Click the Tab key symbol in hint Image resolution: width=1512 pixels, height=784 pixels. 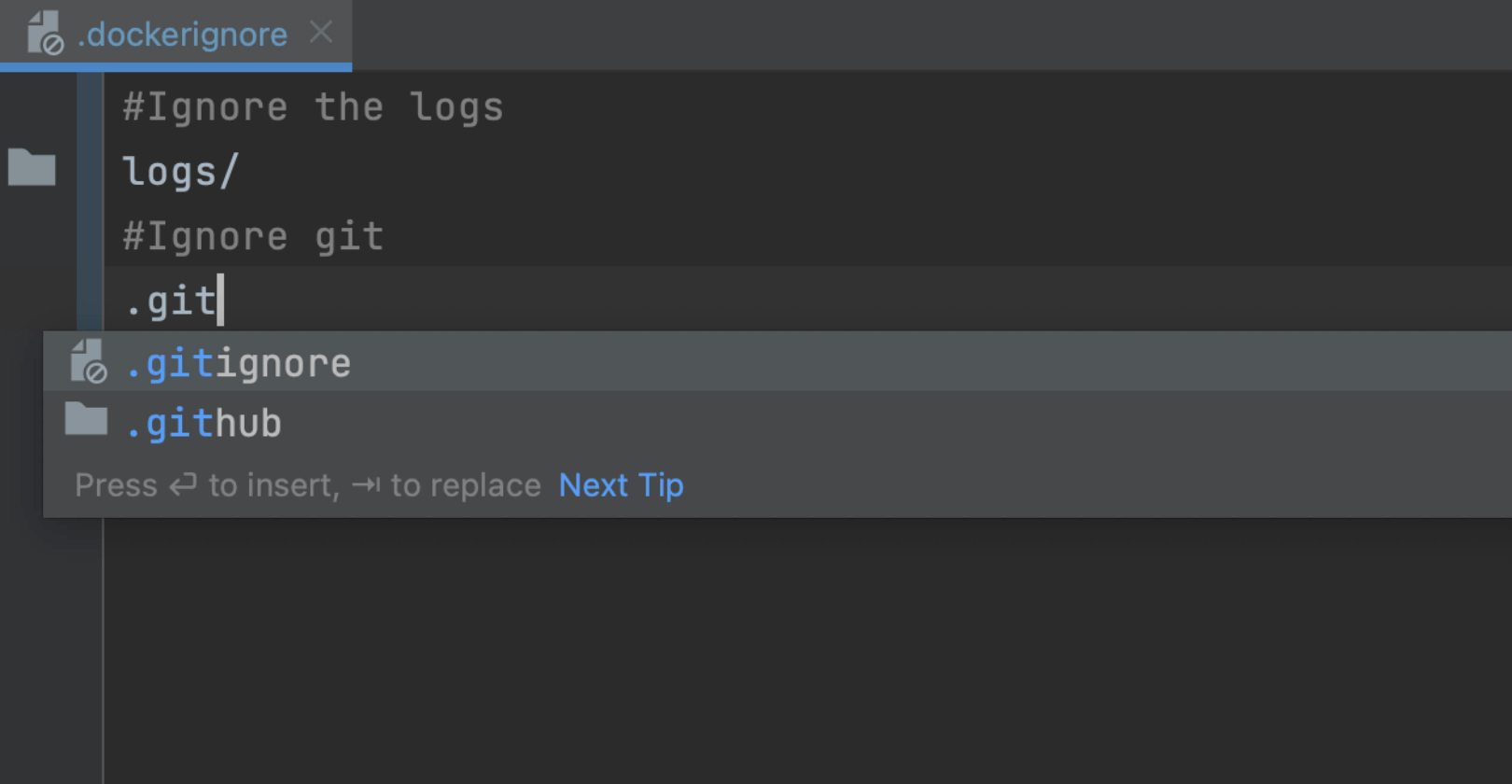[366, 485]
